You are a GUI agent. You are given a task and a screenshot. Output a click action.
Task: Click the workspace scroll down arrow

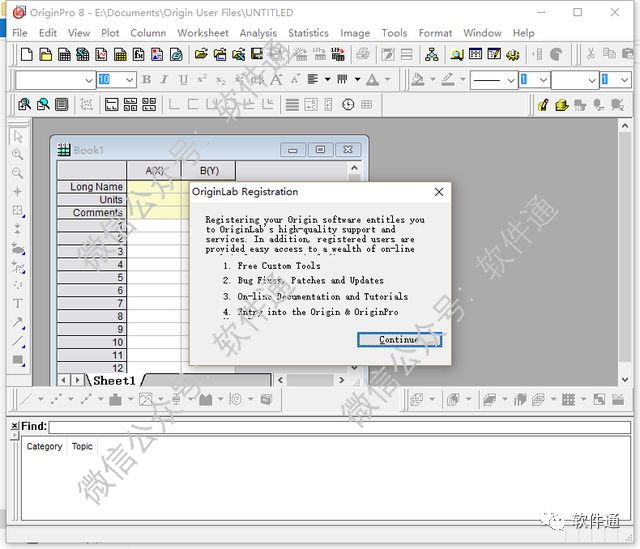point(625,379)
